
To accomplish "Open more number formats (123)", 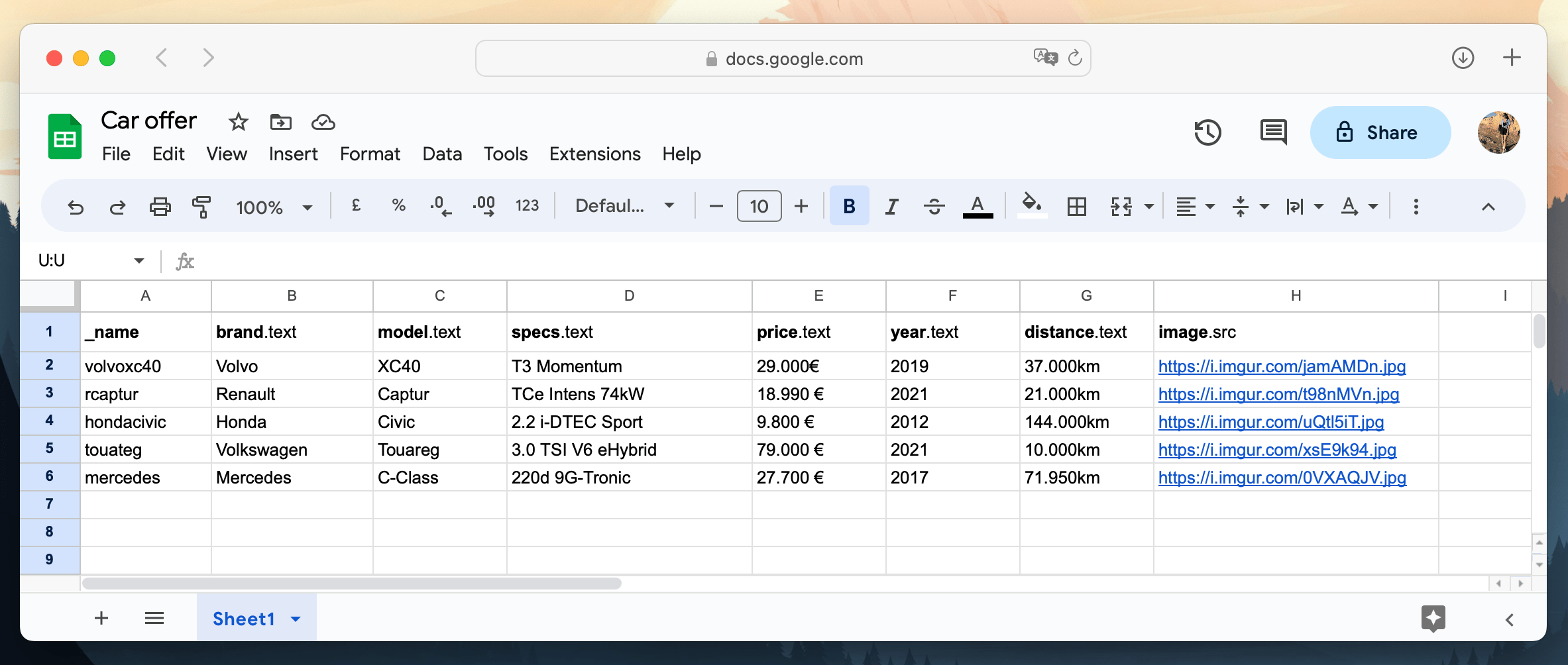I will pyautogui.click(x=527, y=205).
